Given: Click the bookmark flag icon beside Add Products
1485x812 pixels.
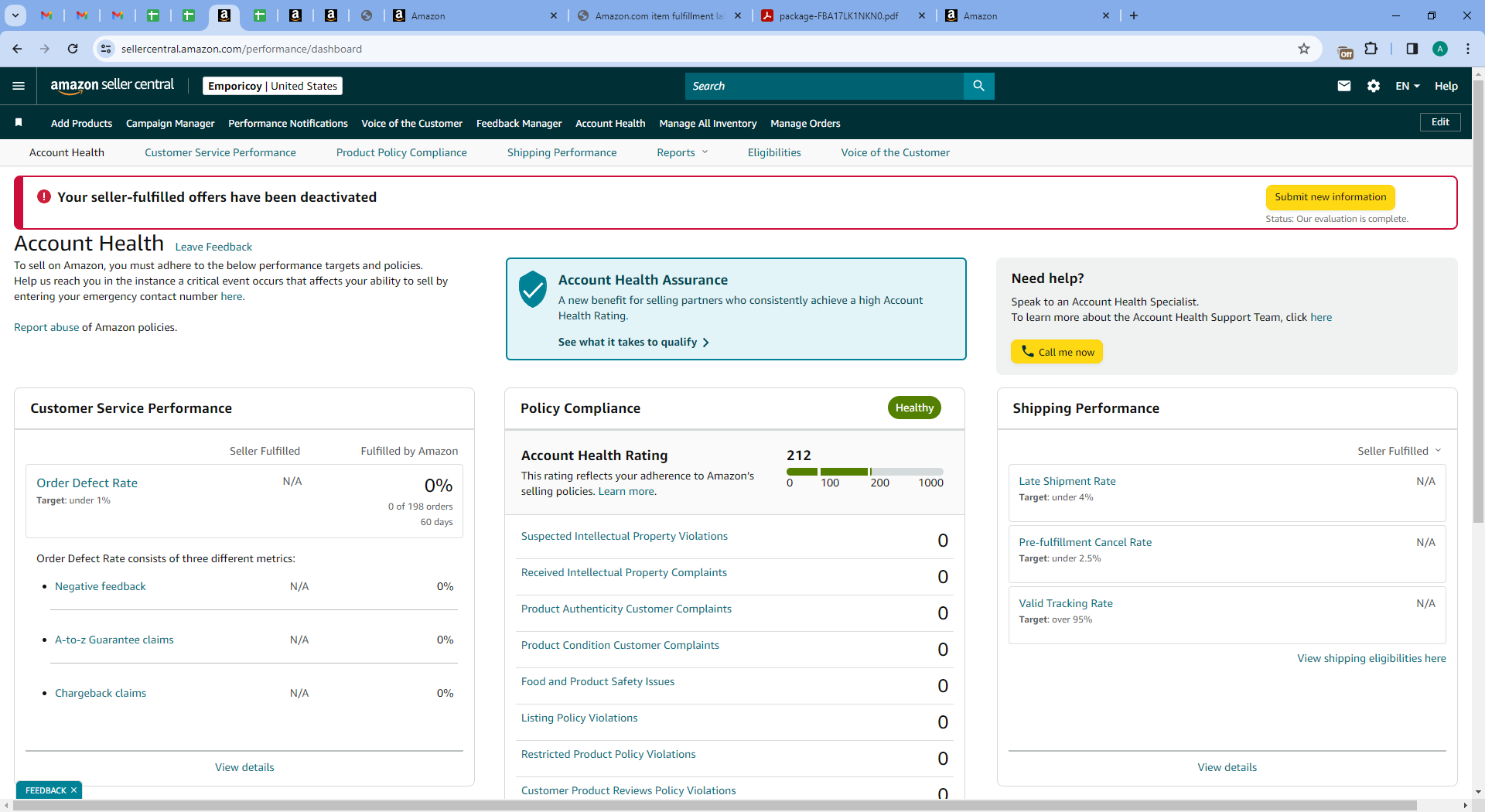Looking at the screenshot, I should (x=19, y=122).
